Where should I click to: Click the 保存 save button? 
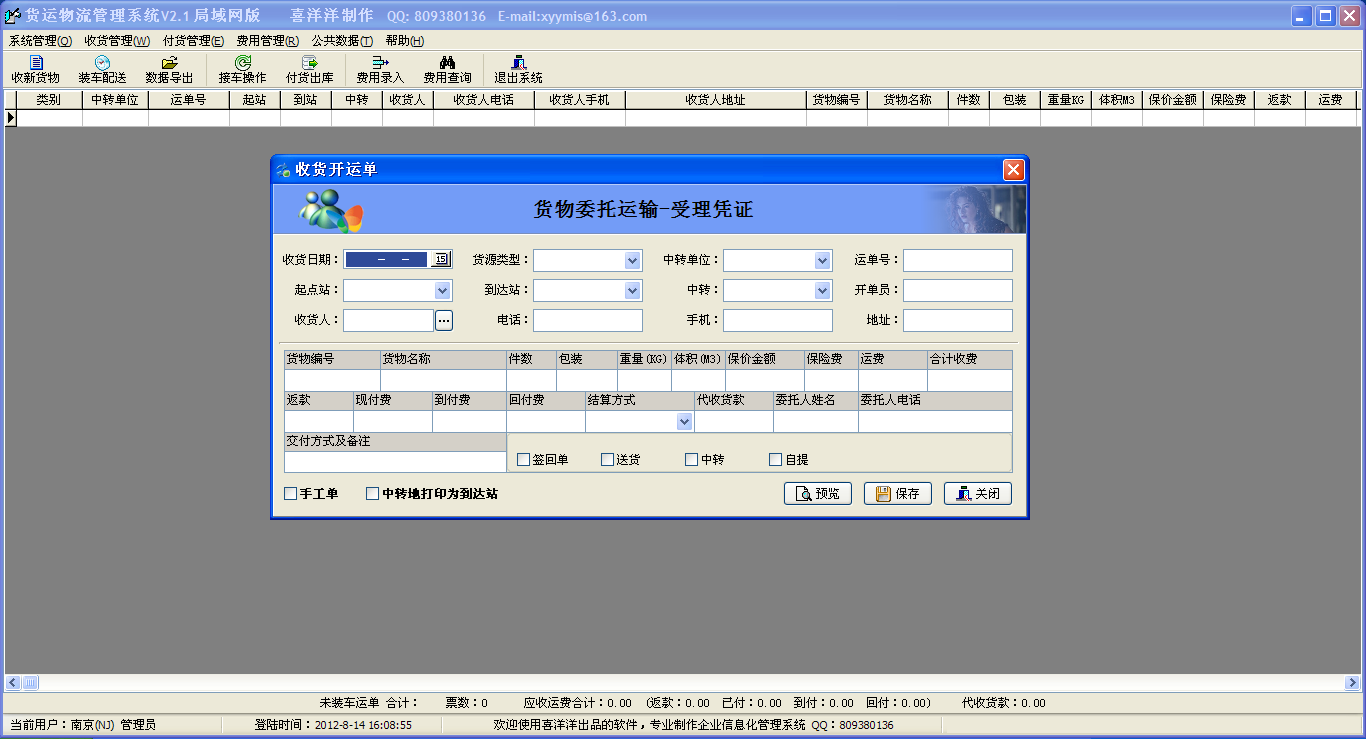[x=898, y=494]
